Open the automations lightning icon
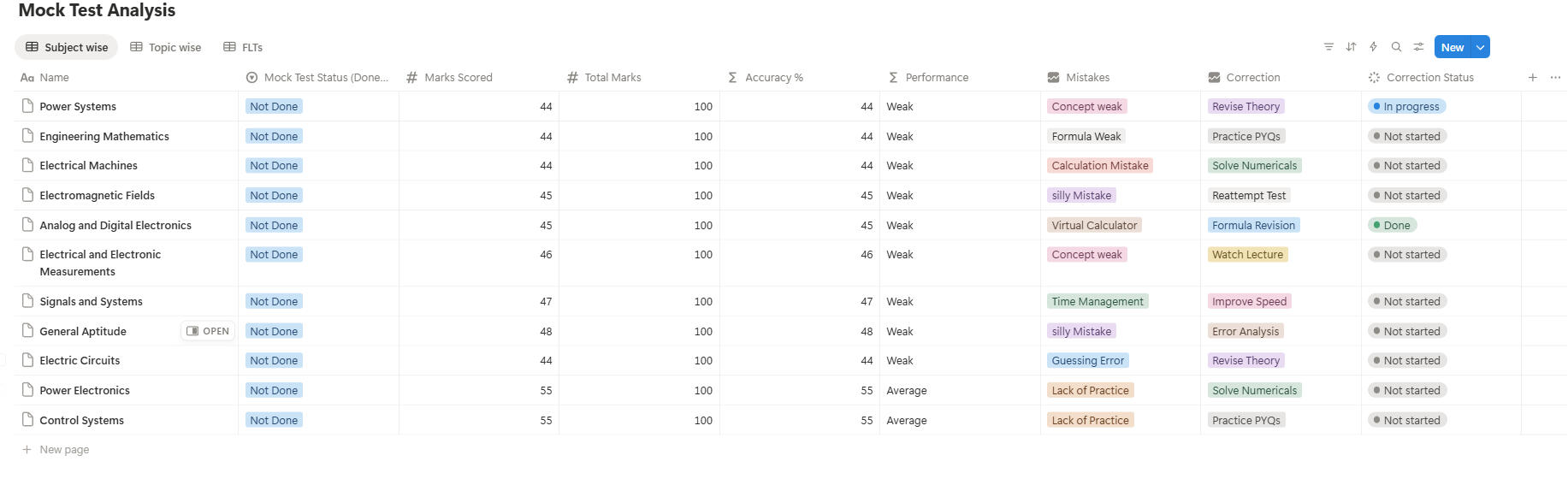 click(1374, 47)
